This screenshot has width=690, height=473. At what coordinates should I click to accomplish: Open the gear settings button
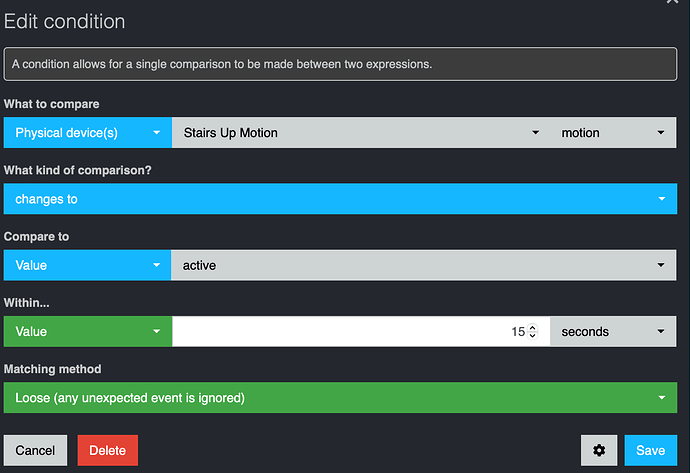click(x=598, y=450)
